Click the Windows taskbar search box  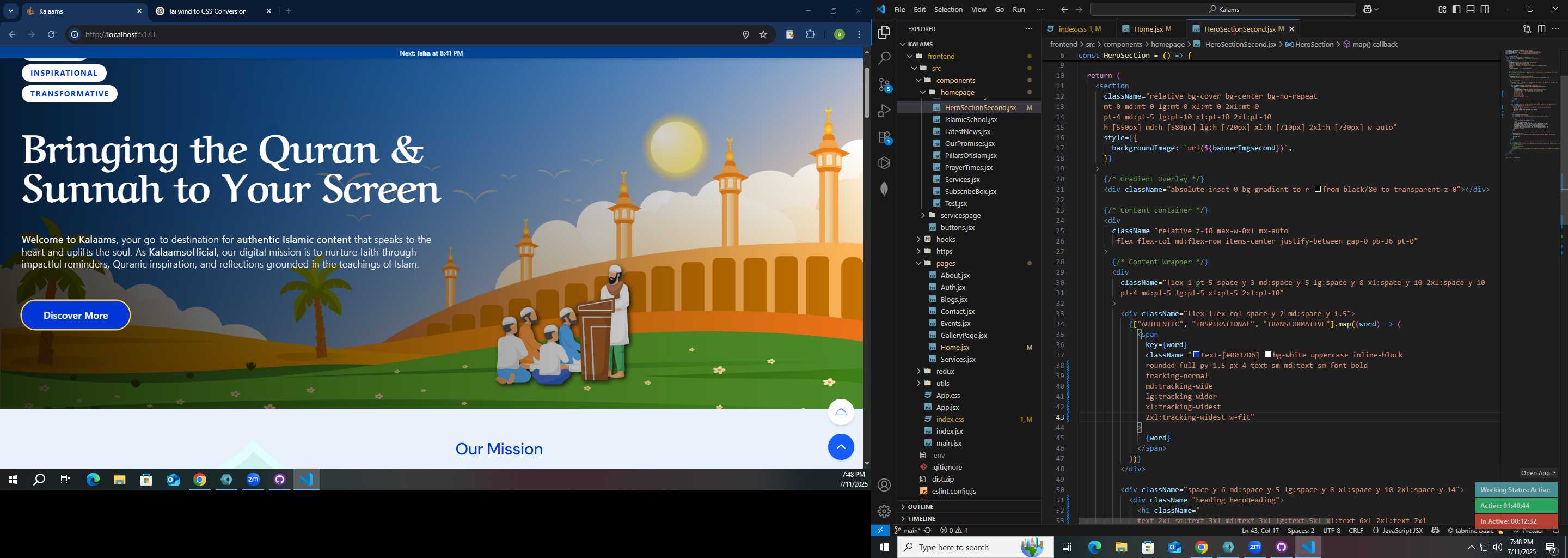coord(975,547)
